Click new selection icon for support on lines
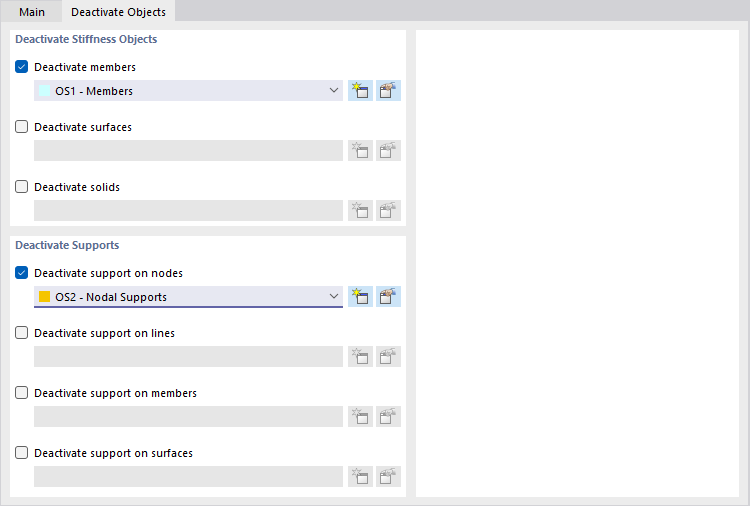Screen dimensions: 750x506 pyautogui.click(x=360, y=357)
